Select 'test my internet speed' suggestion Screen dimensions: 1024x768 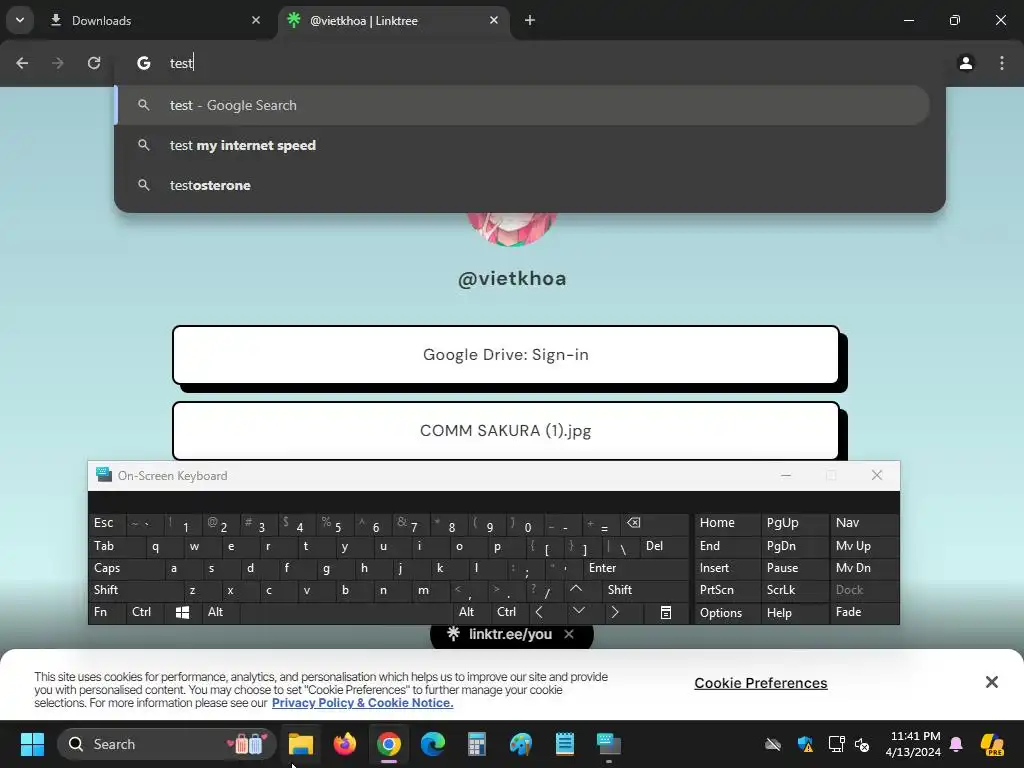[x=522, y=145]
